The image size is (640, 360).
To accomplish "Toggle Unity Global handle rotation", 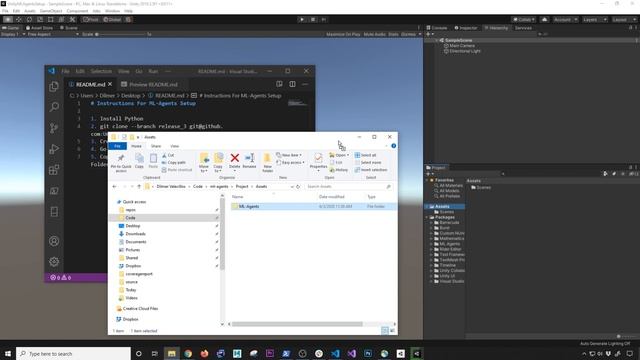I will click(112, 20).
